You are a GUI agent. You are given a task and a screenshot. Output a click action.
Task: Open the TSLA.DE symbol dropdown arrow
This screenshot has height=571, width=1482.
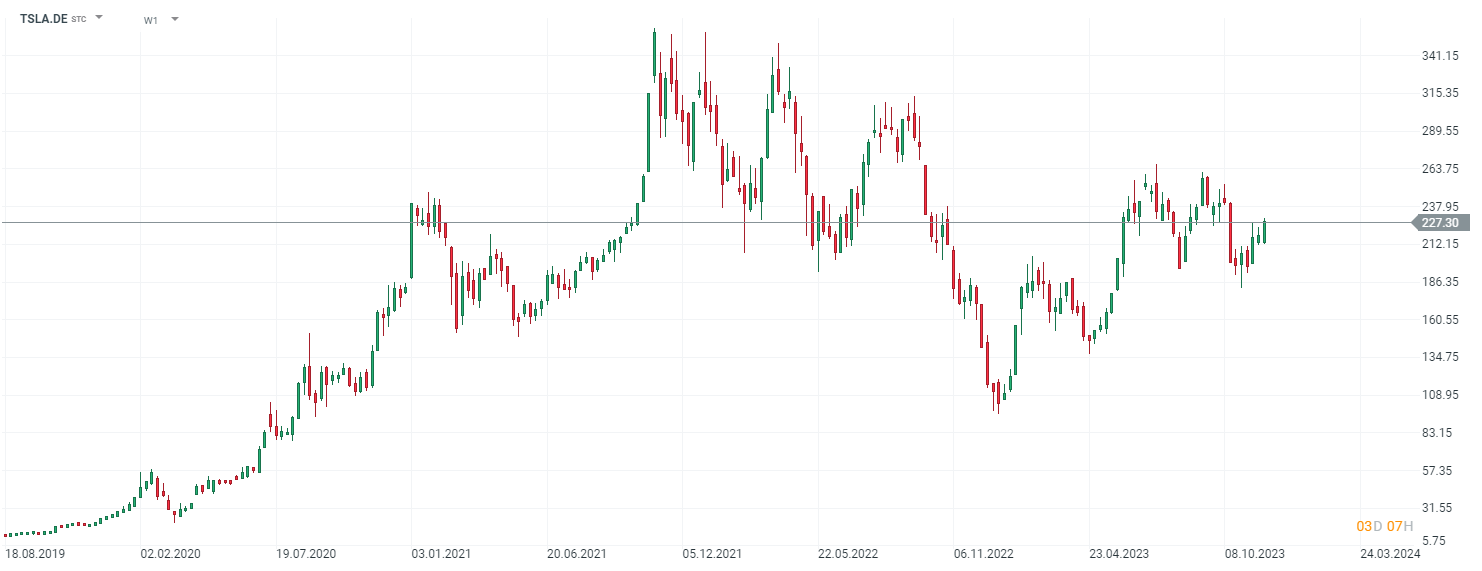pos(99,18)
